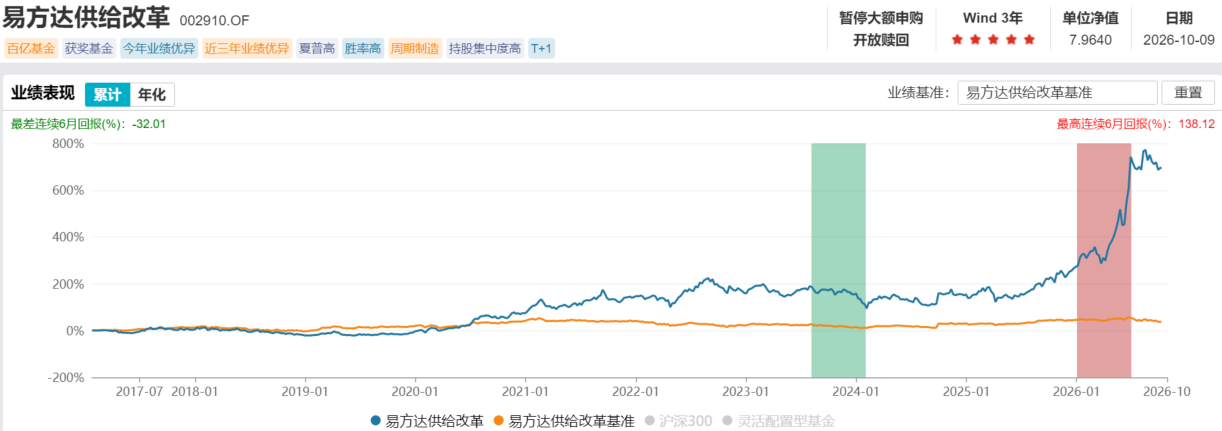Click the 2021-01 x-axis label
This screenshot has height=431, width=1222.
pos(526,391)
